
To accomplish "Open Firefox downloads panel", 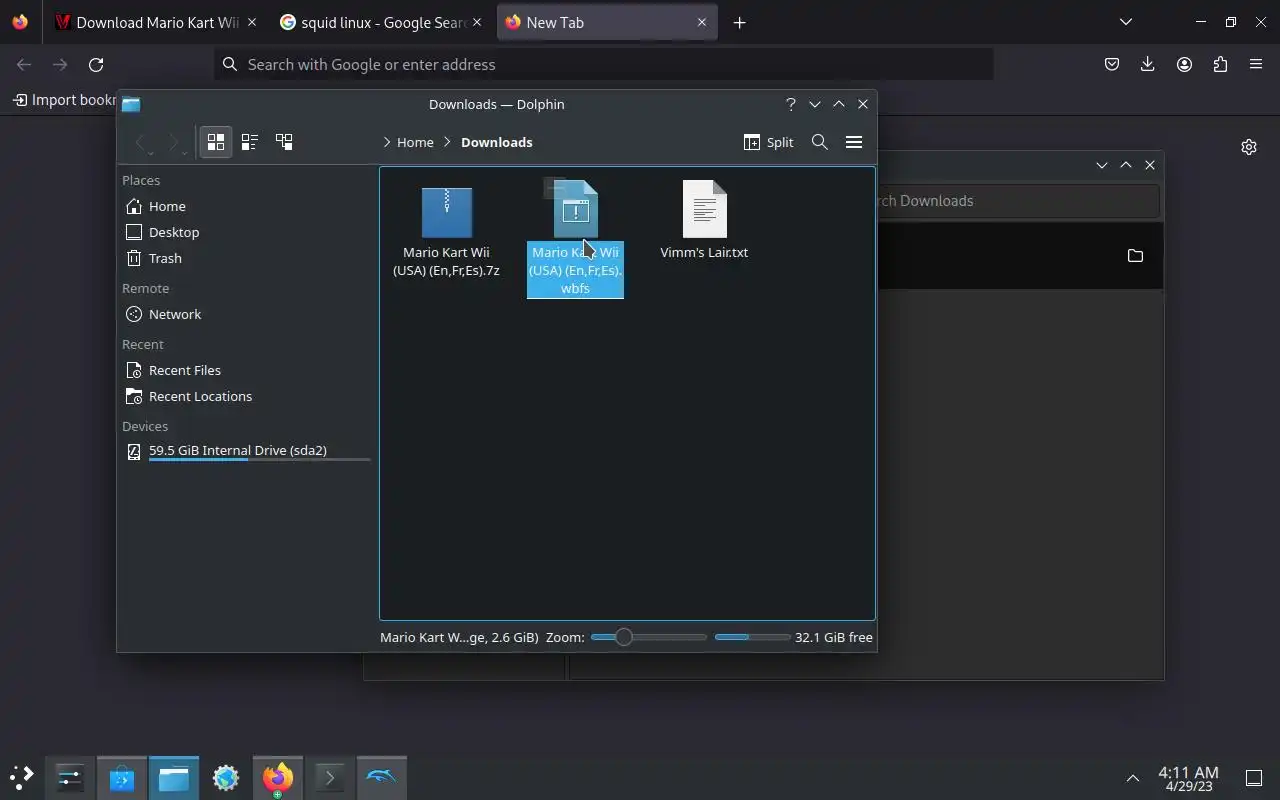I will click(x=1147, y=64).
